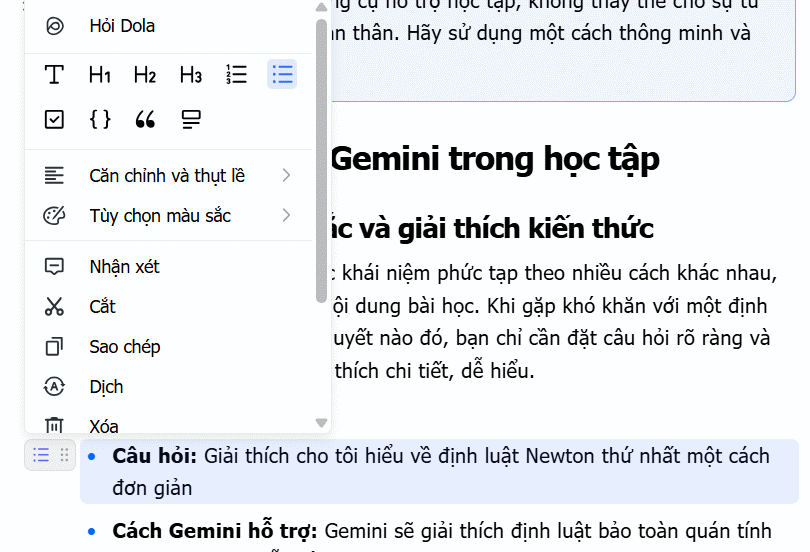Click the translate icon next to Dịch
The height and width of the screenshot is (552, 810).
(54, 386)
